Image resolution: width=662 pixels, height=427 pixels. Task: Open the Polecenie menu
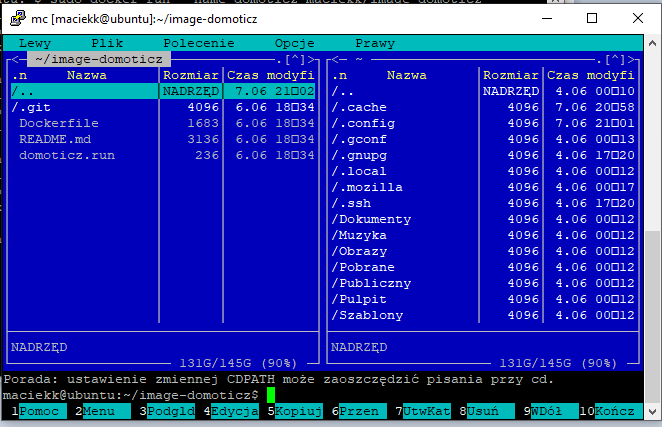(198, 43)
